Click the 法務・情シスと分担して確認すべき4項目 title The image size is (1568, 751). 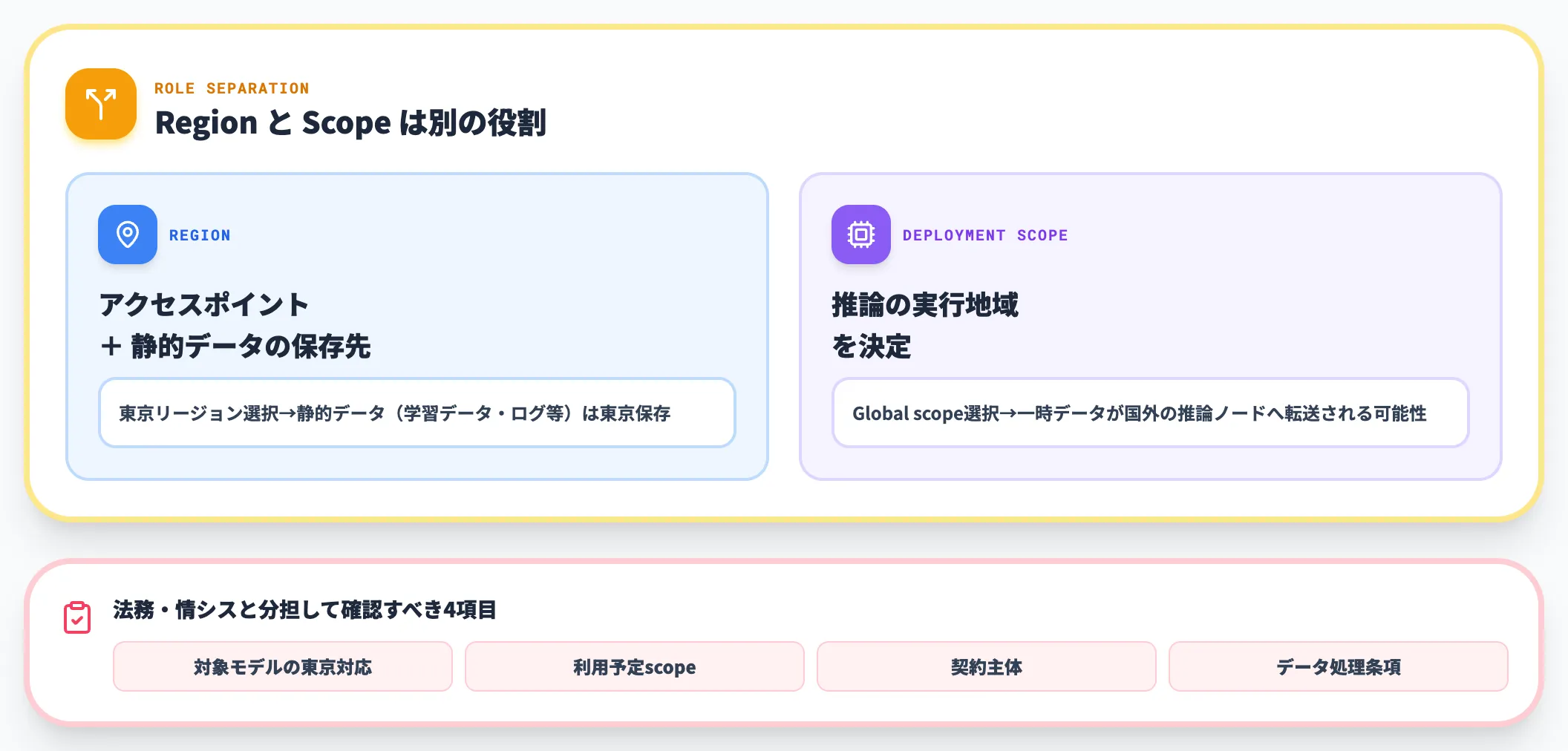point(304,610)
